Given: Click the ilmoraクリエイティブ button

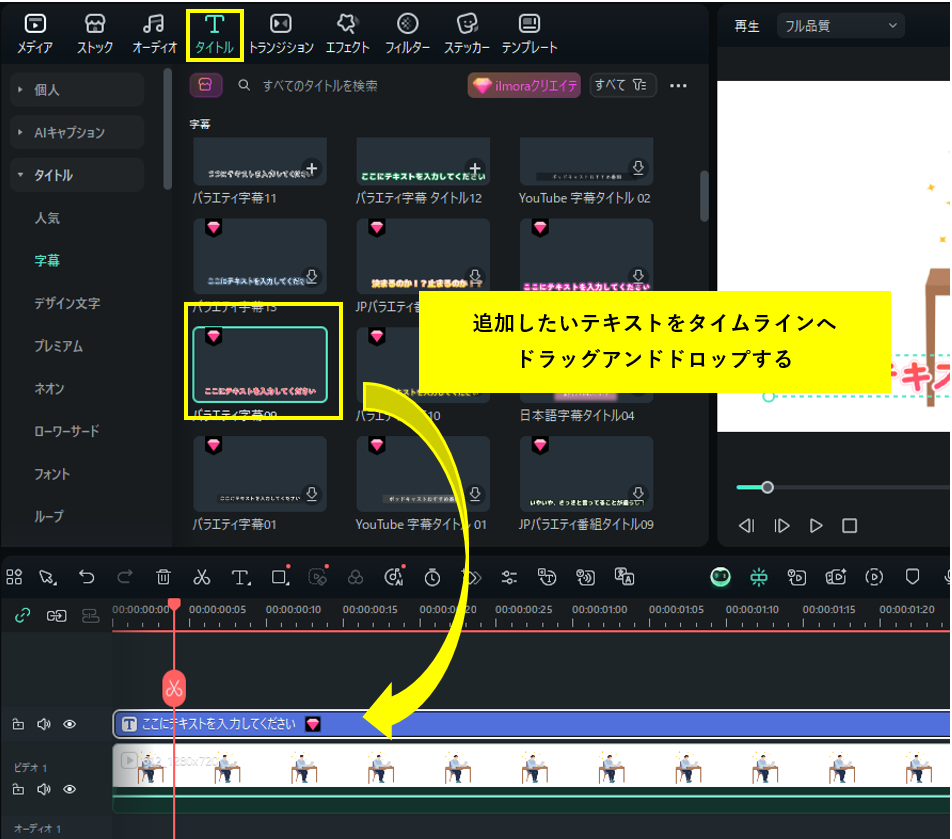Looking at the screenshot, I should [x=524, y=86].
